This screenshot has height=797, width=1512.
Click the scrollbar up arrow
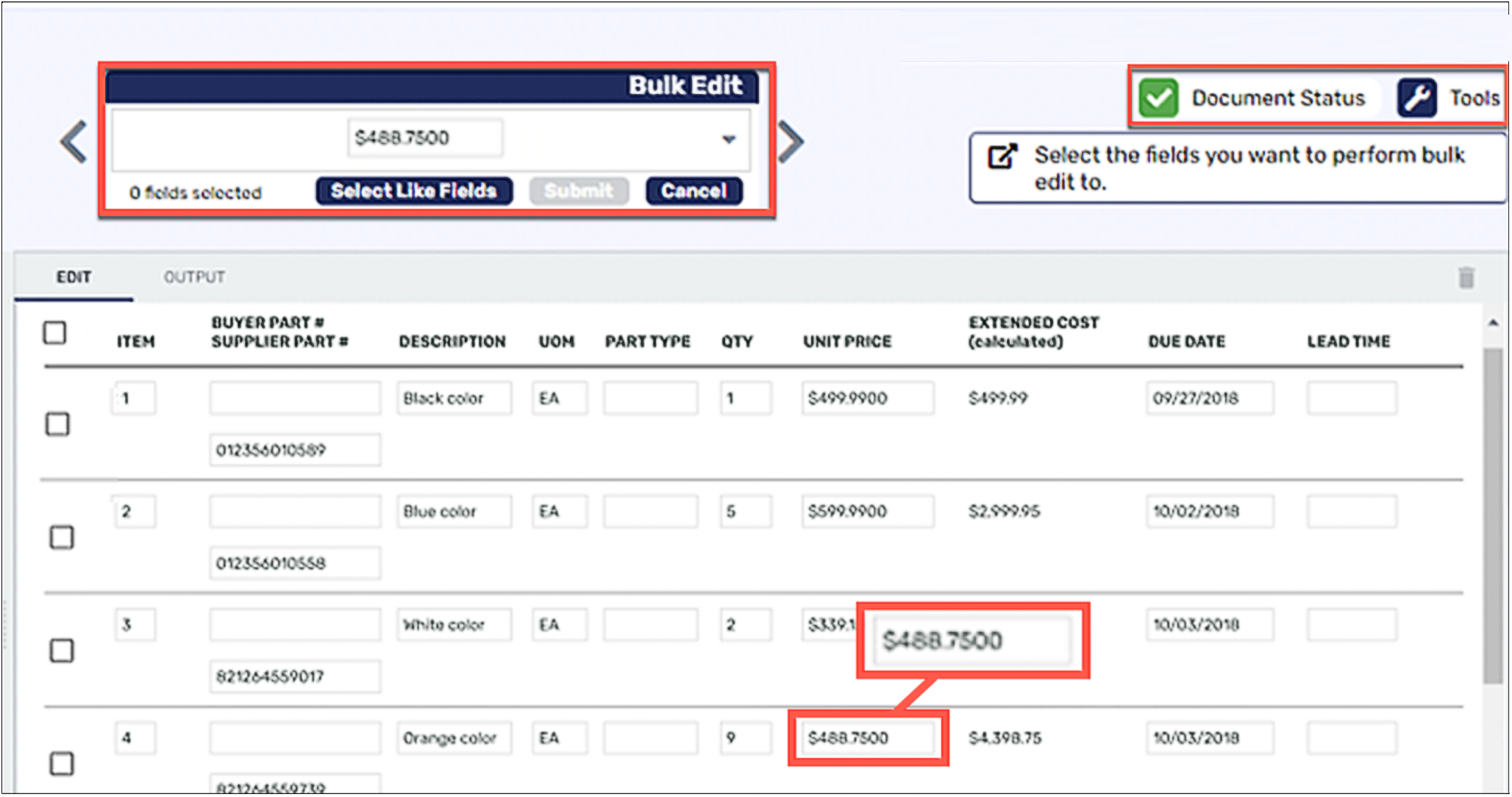[x=1493, y=323]
